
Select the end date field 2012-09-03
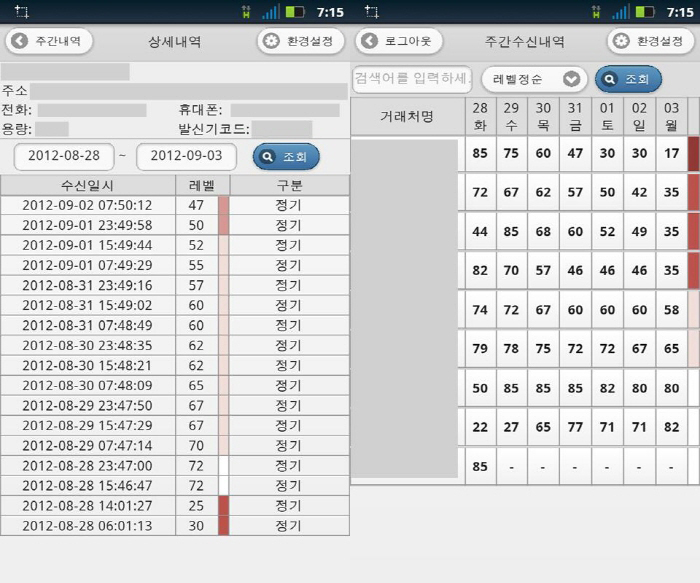click(186, 156)
